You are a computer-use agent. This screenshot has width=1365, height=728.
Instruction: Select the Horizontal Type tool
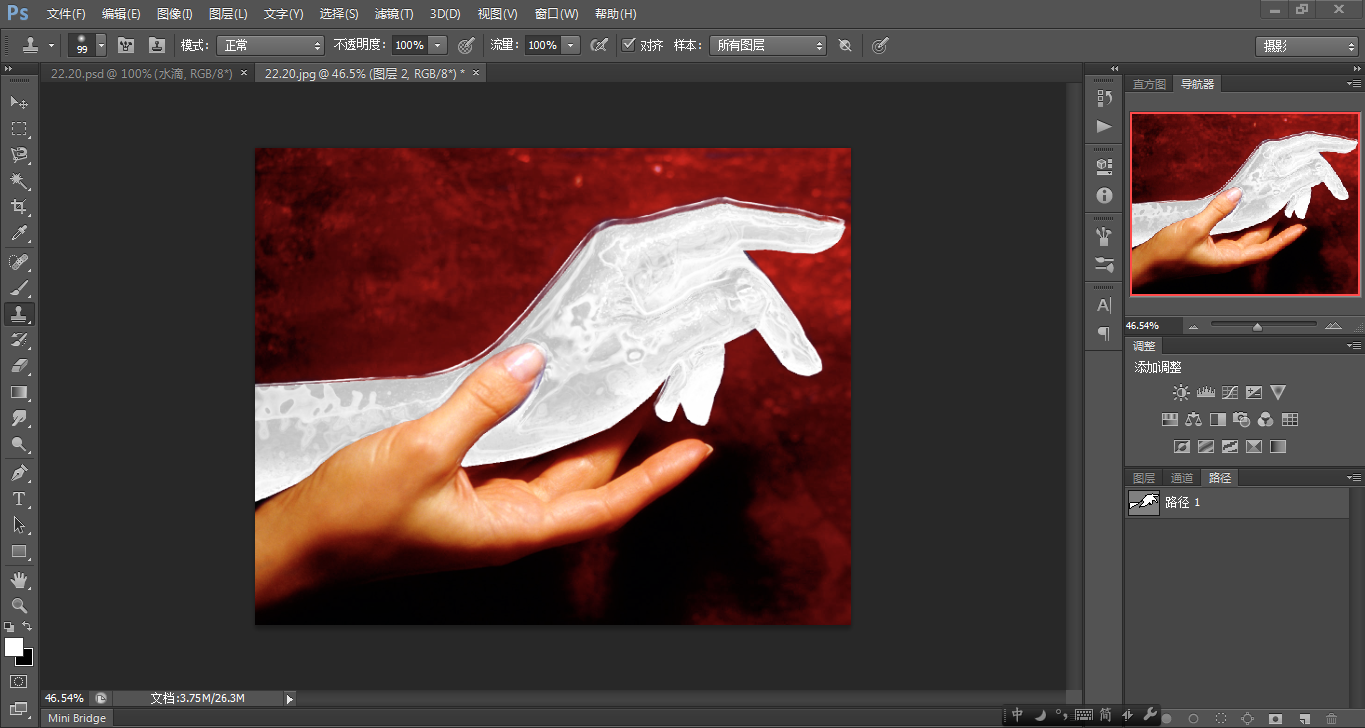pos(19,498)
